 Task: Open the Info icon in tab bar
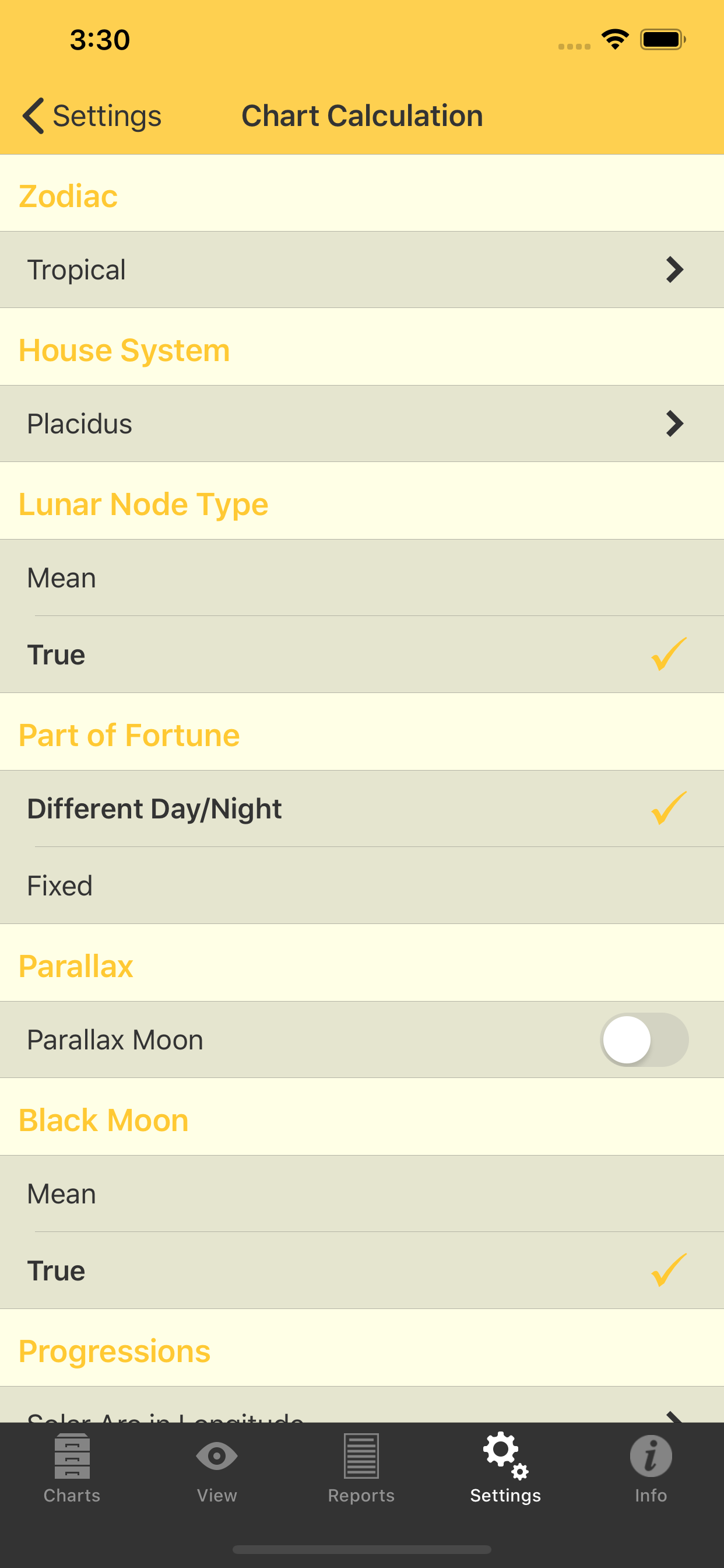[x=651, y=1456]
